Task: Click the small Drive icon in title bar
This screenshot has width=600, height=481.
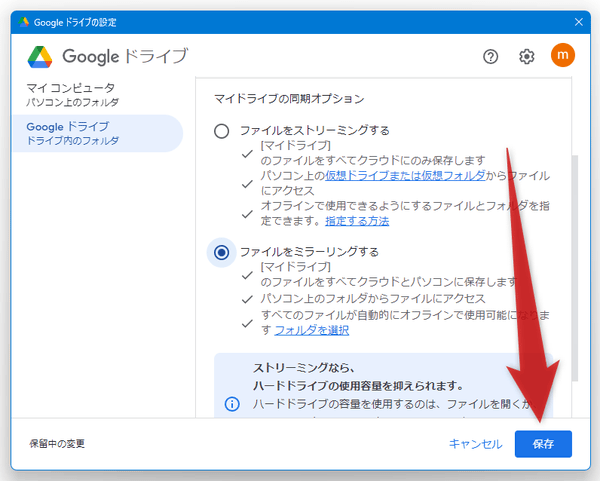Action: tap(25, 21)
